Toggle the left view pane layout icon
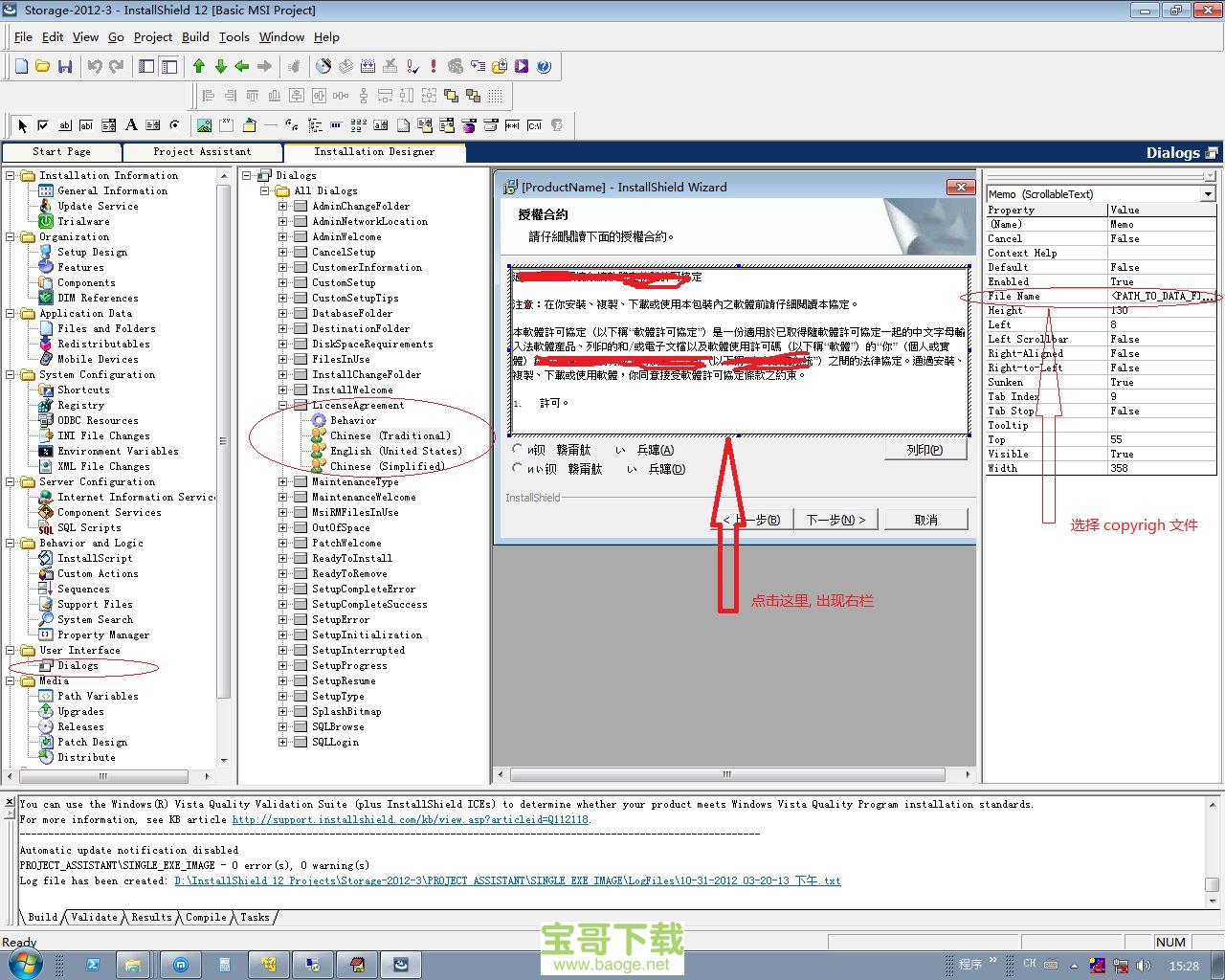1225x980 pixels. point(146,66)
